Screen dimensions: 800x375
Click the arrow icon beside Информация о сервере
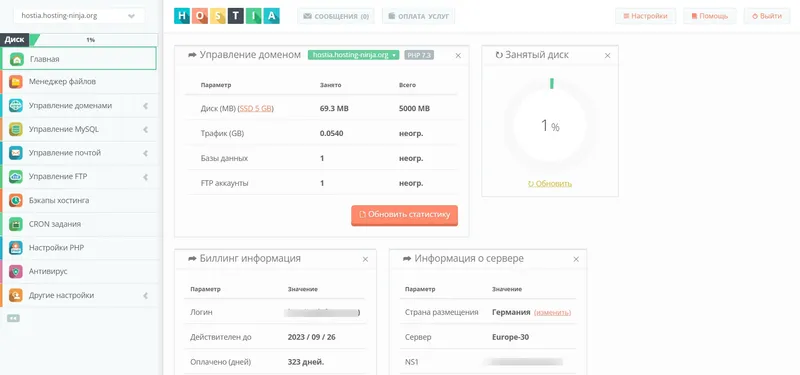(407, 259)
